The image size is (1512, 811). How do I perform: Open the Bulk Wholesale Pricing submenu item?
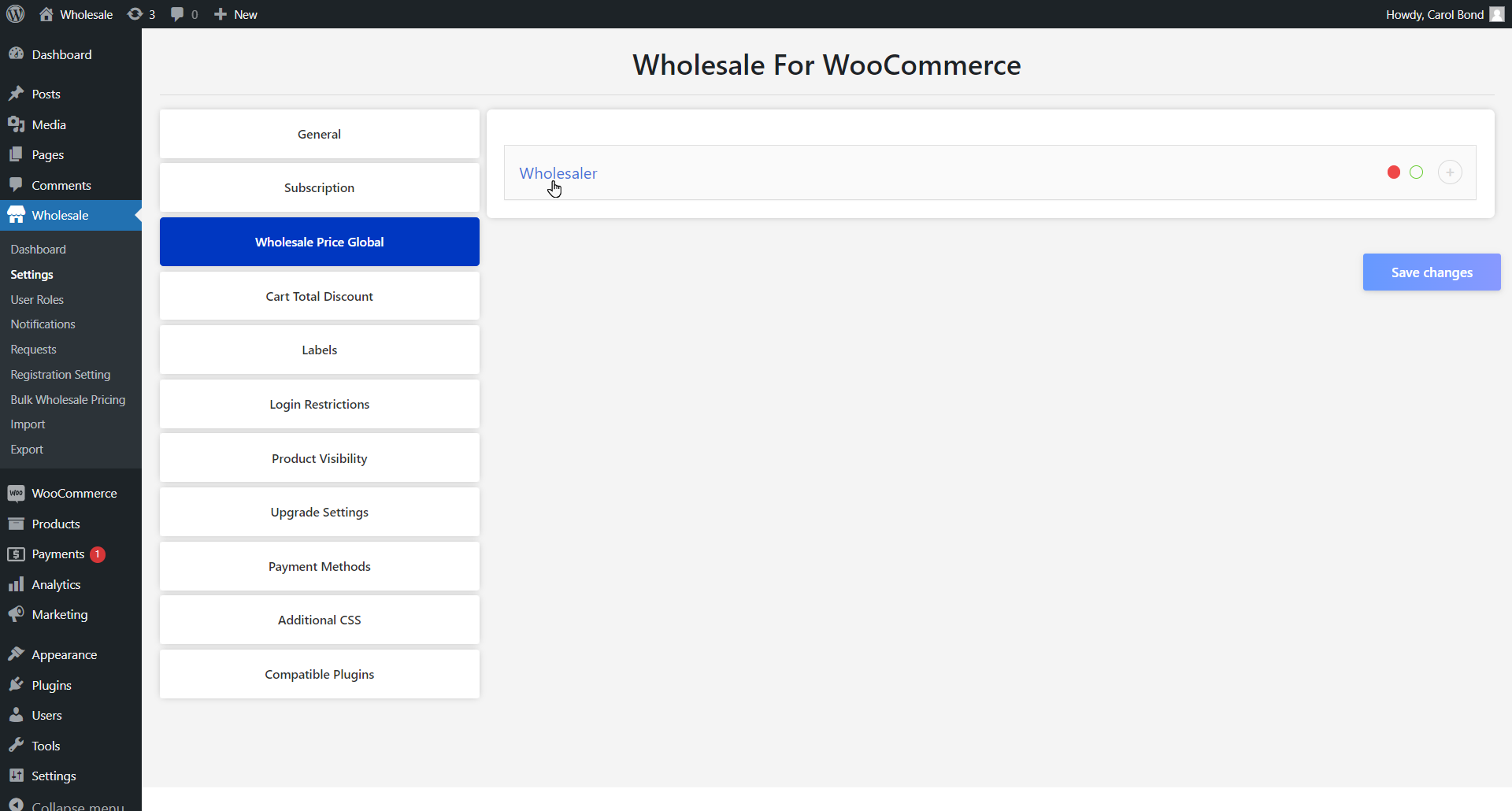(69, 400)
